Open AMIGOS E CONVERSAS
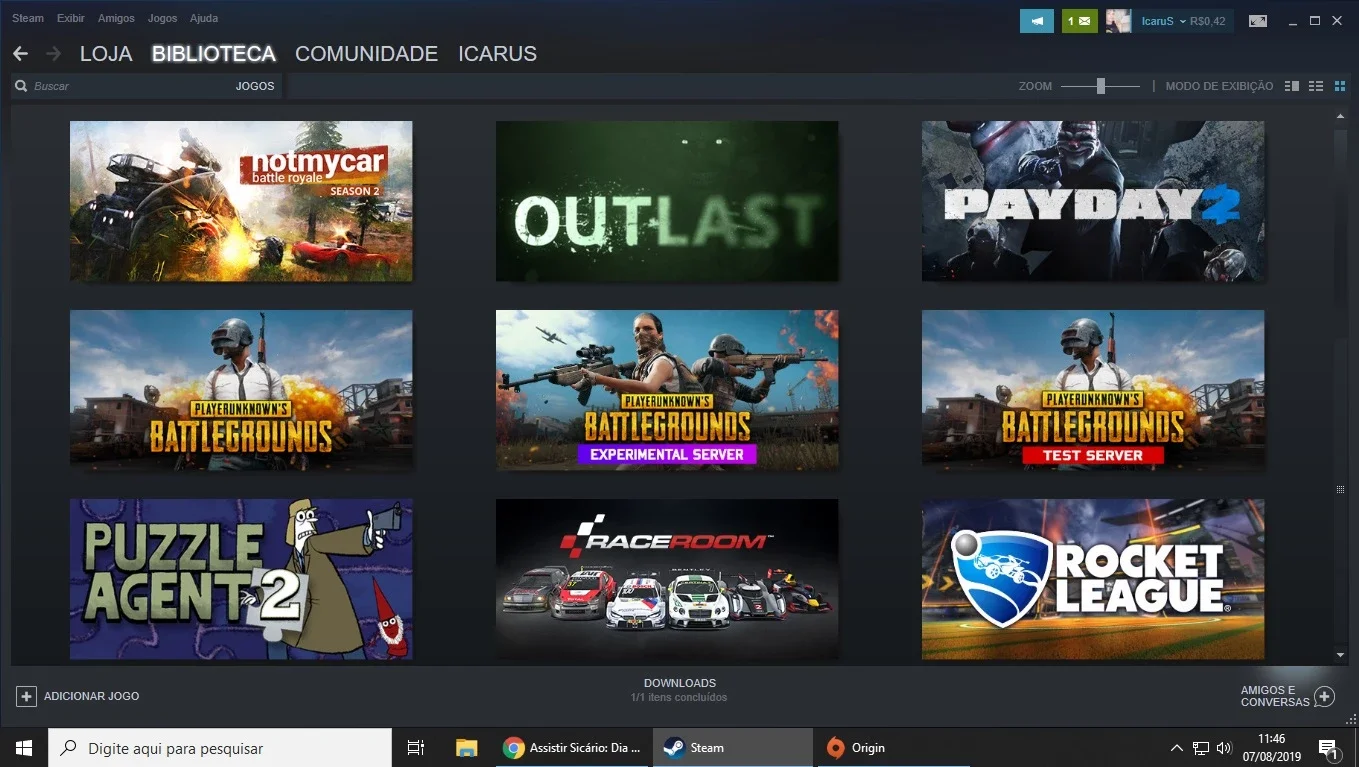The width and height of the screenshot is (1359, 767). 1288,696
